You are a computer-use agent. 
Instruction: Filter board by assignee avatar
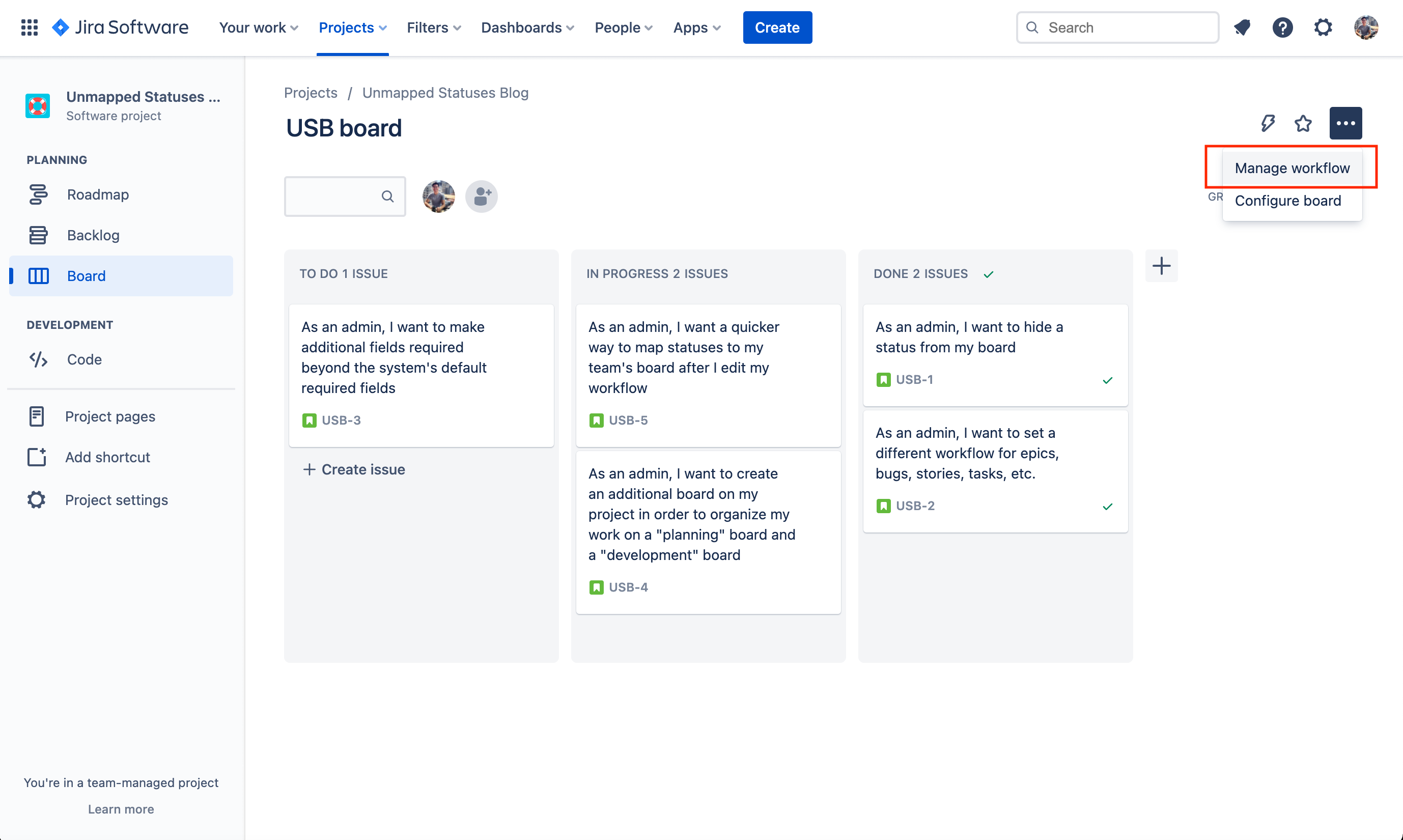pyautogui.click(x=439, y=197)
